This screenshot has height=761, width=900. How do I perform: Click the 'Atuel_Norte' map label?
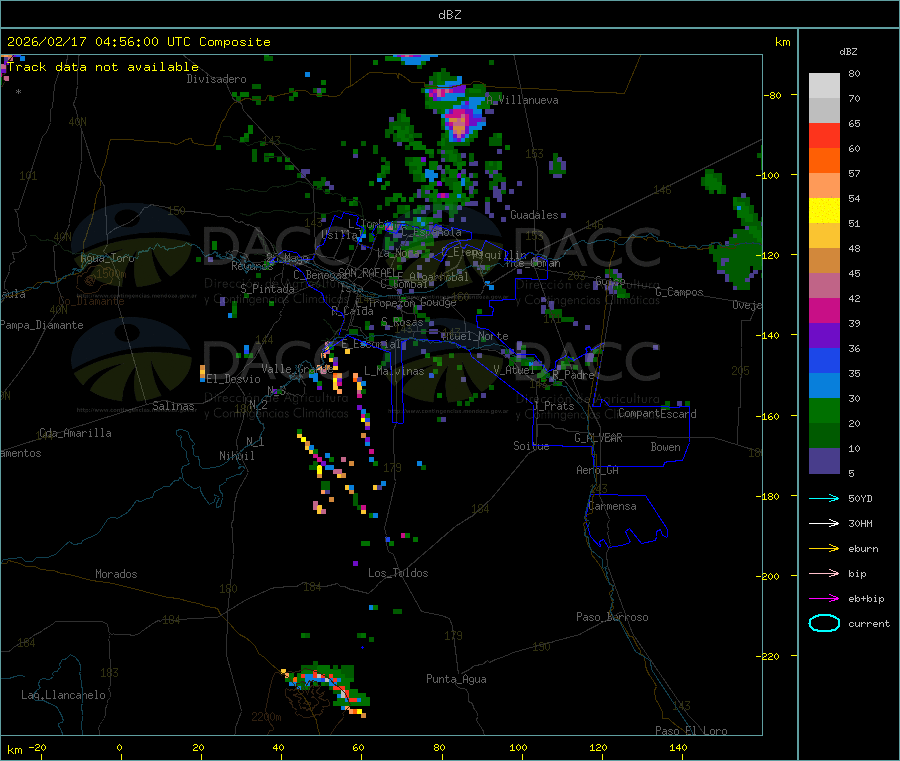pos(474,336)
